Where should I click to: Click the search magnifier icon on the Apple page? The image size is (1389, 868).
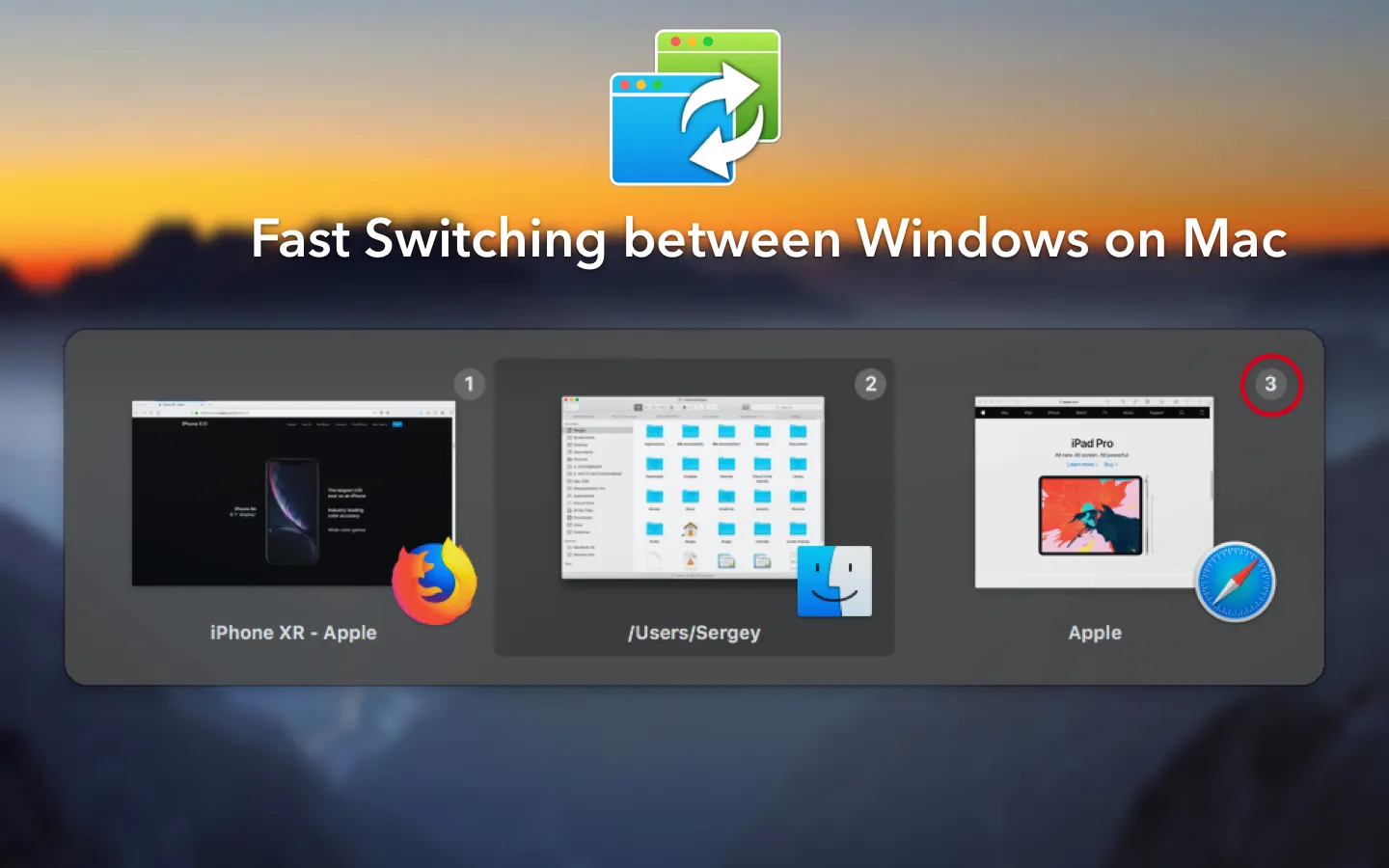[x=1182, y=413]
